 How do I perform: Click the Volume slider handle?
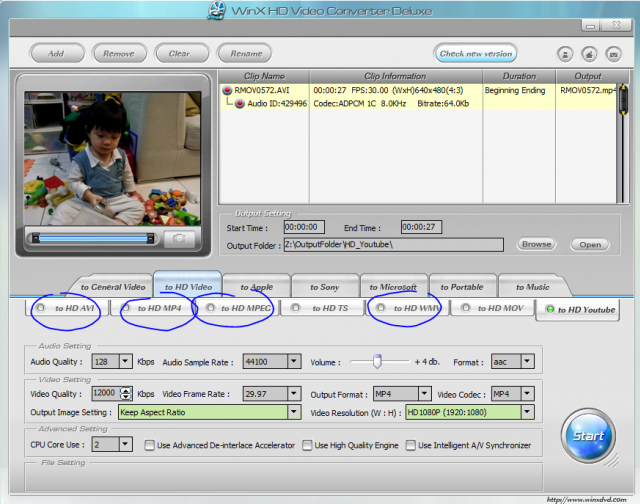[377, 361]
